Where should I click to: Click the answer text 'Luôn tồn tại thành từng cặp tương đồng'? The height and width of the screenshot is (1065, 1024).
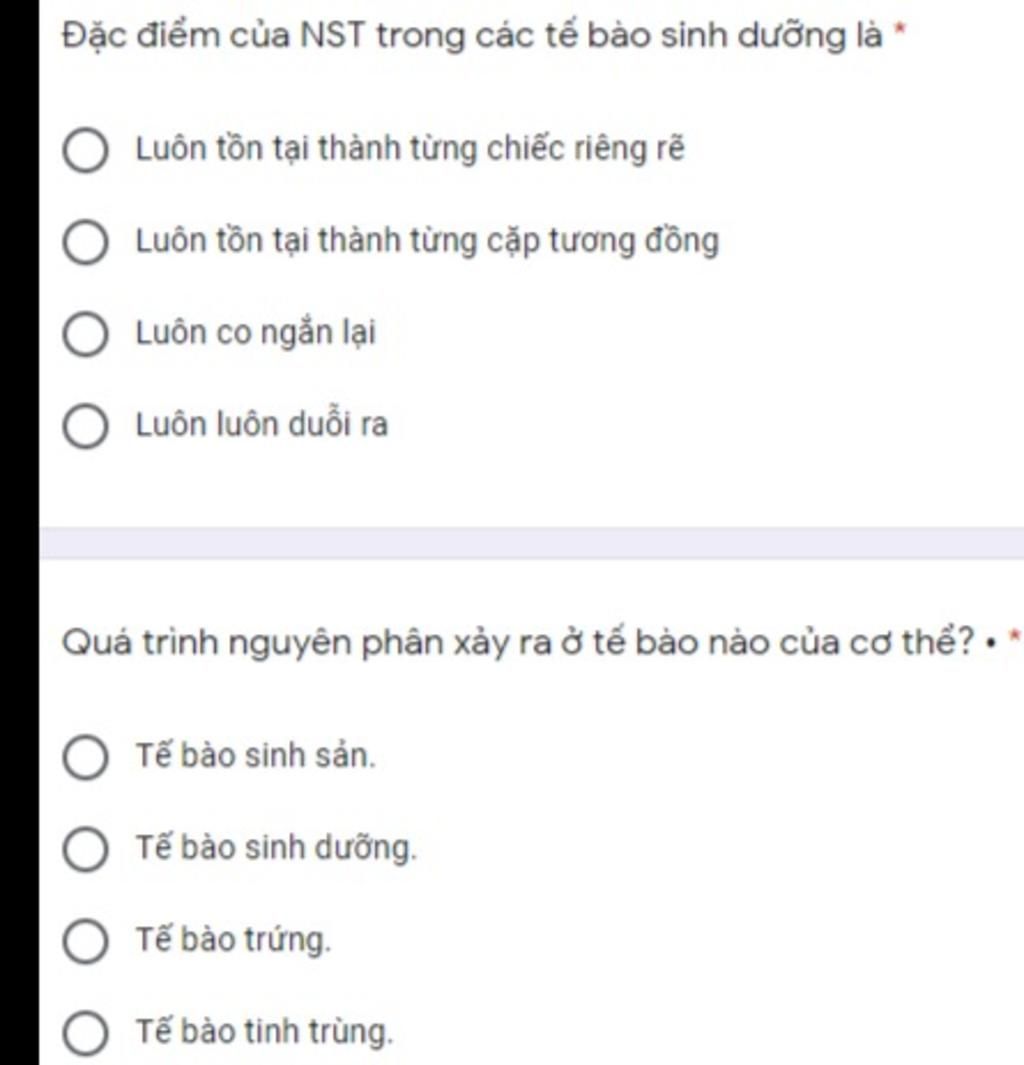click(x=427, y=241)
